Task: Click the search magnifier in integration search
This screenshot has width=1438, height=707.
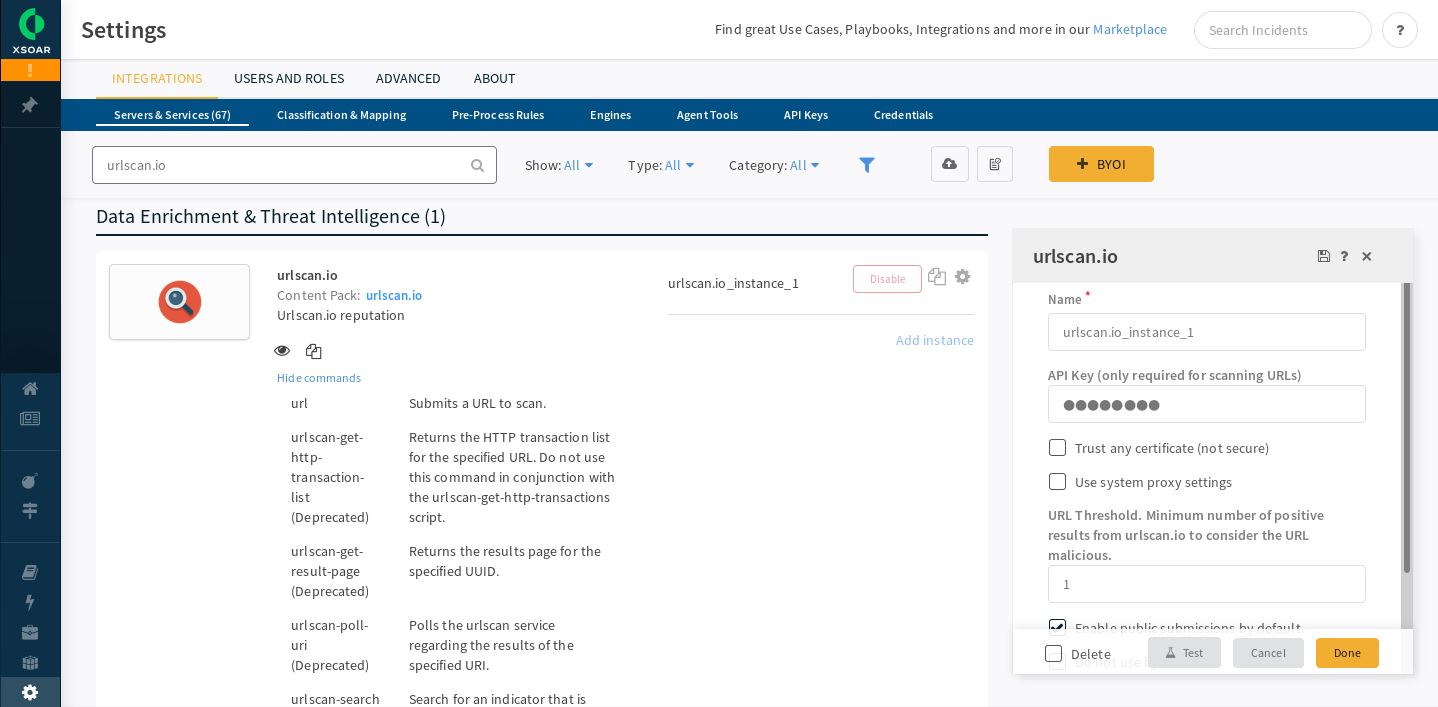Action: click(478, 166)
